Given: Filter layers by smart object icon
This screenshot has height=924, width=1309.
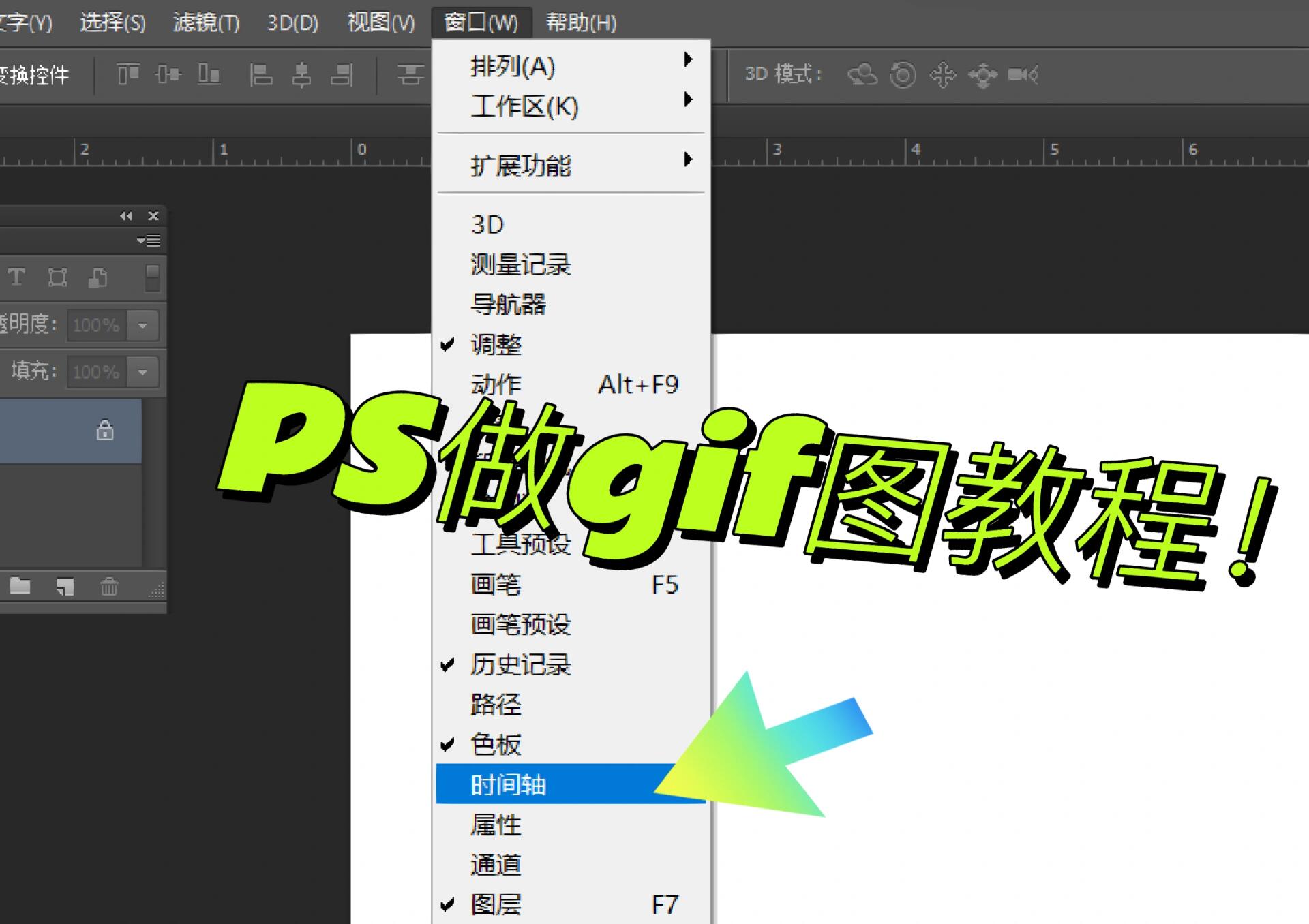Looking at the screenshot, I should (x=97, y=277).
